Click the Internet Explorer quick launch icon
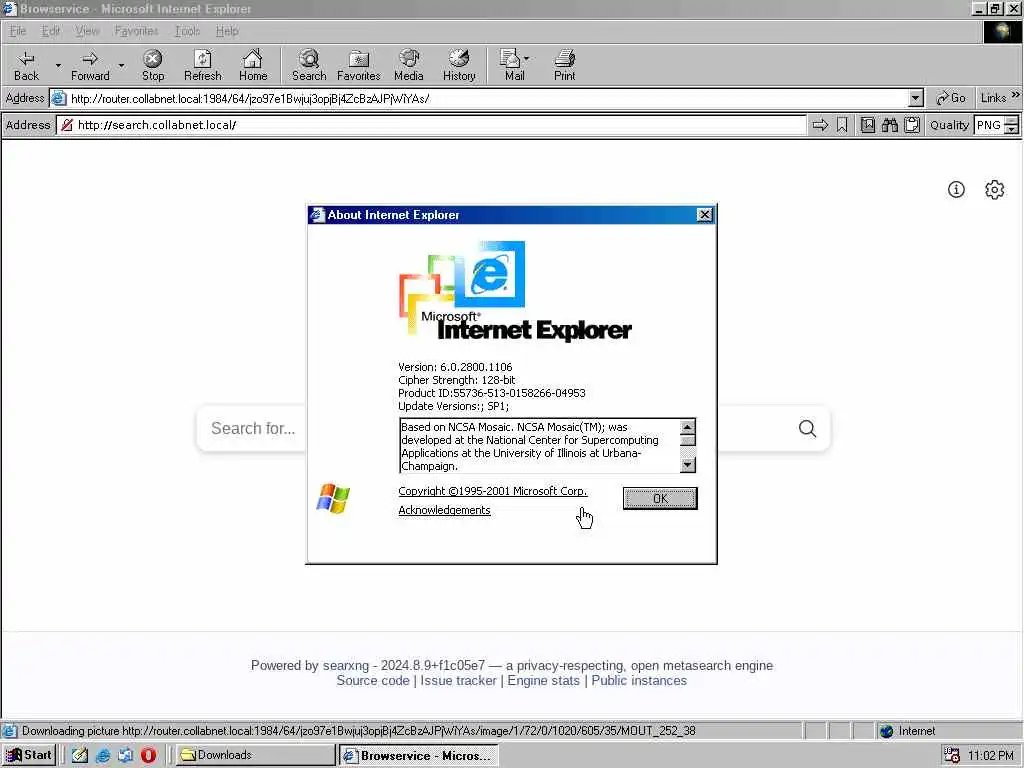The height and width of the screenshot is (768, 1024). tap(103, 755)
